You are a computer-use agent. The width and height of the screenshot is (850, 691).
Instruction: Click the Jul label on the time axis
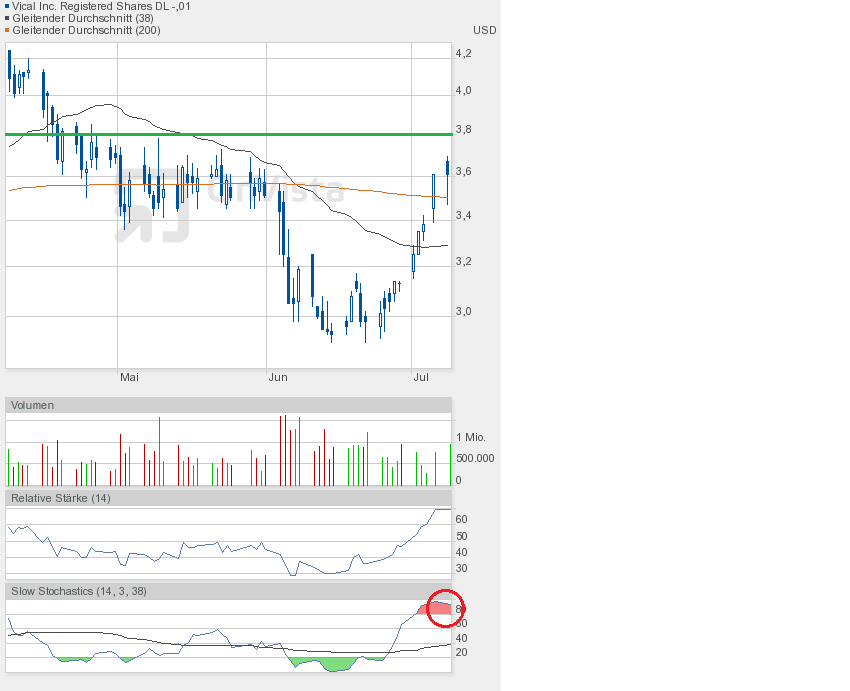click(x=422, y=377)
